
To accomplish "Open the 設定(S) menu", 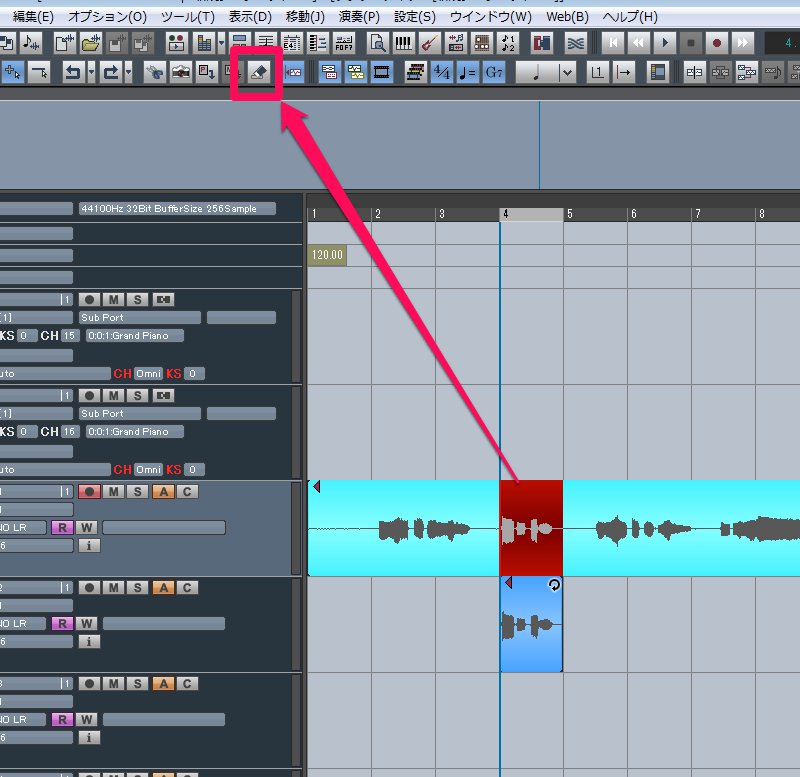I will (x=415, y=17).
